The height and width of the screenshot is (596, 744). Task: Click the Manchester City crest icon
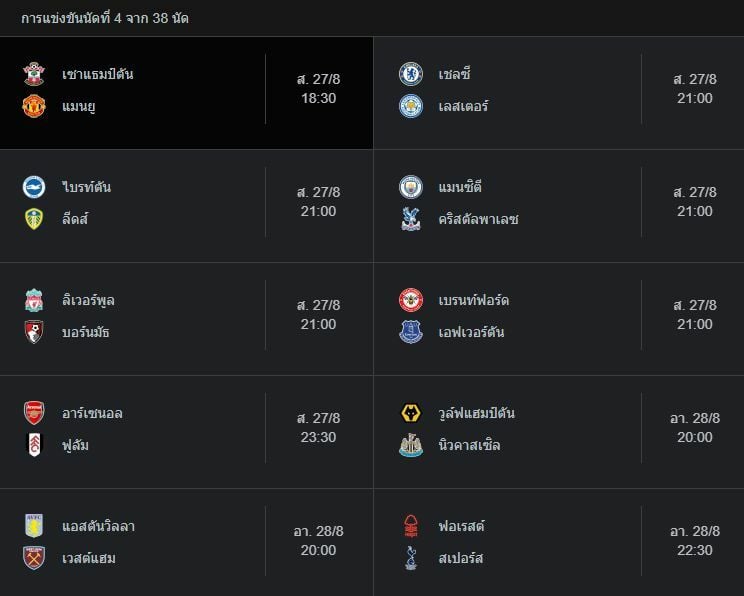tap(411, 187)
